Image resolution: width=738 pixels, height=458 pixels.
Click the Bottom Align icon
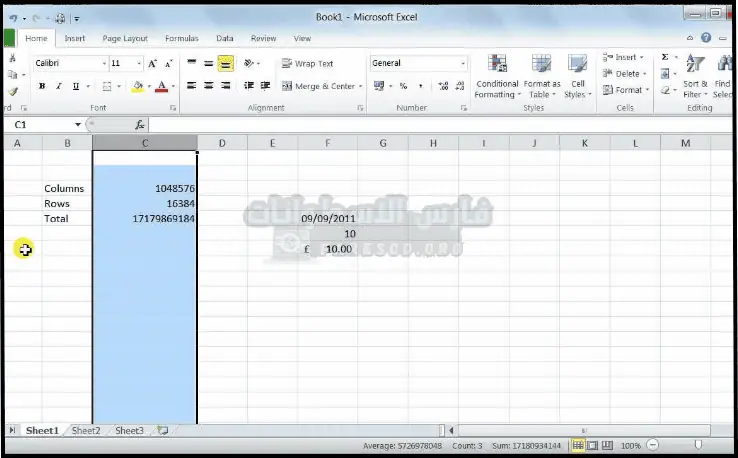click(x=226, y=63)
